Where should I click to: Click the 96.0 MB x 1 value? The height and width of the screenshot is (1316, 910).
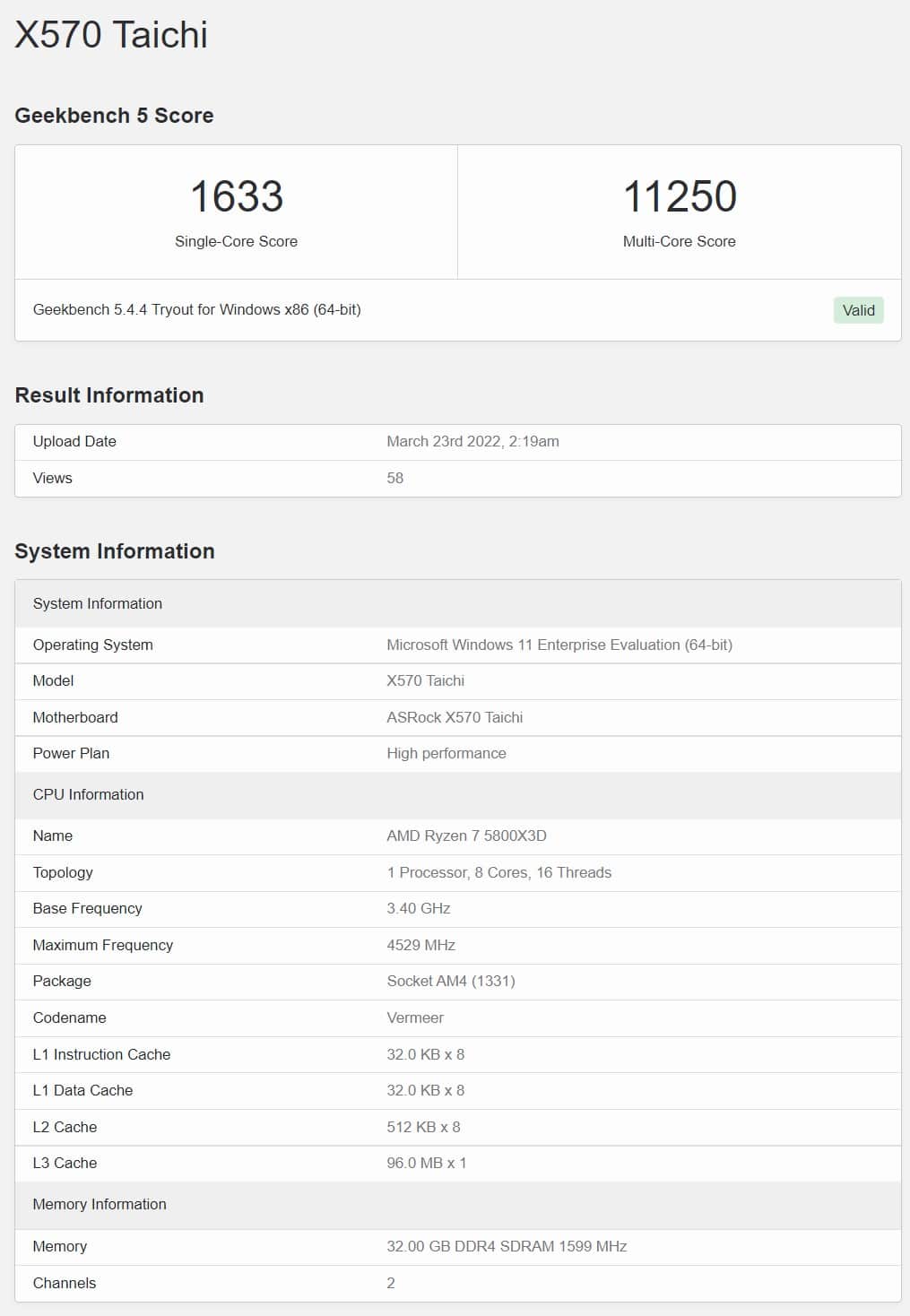tap(427, 1163)
